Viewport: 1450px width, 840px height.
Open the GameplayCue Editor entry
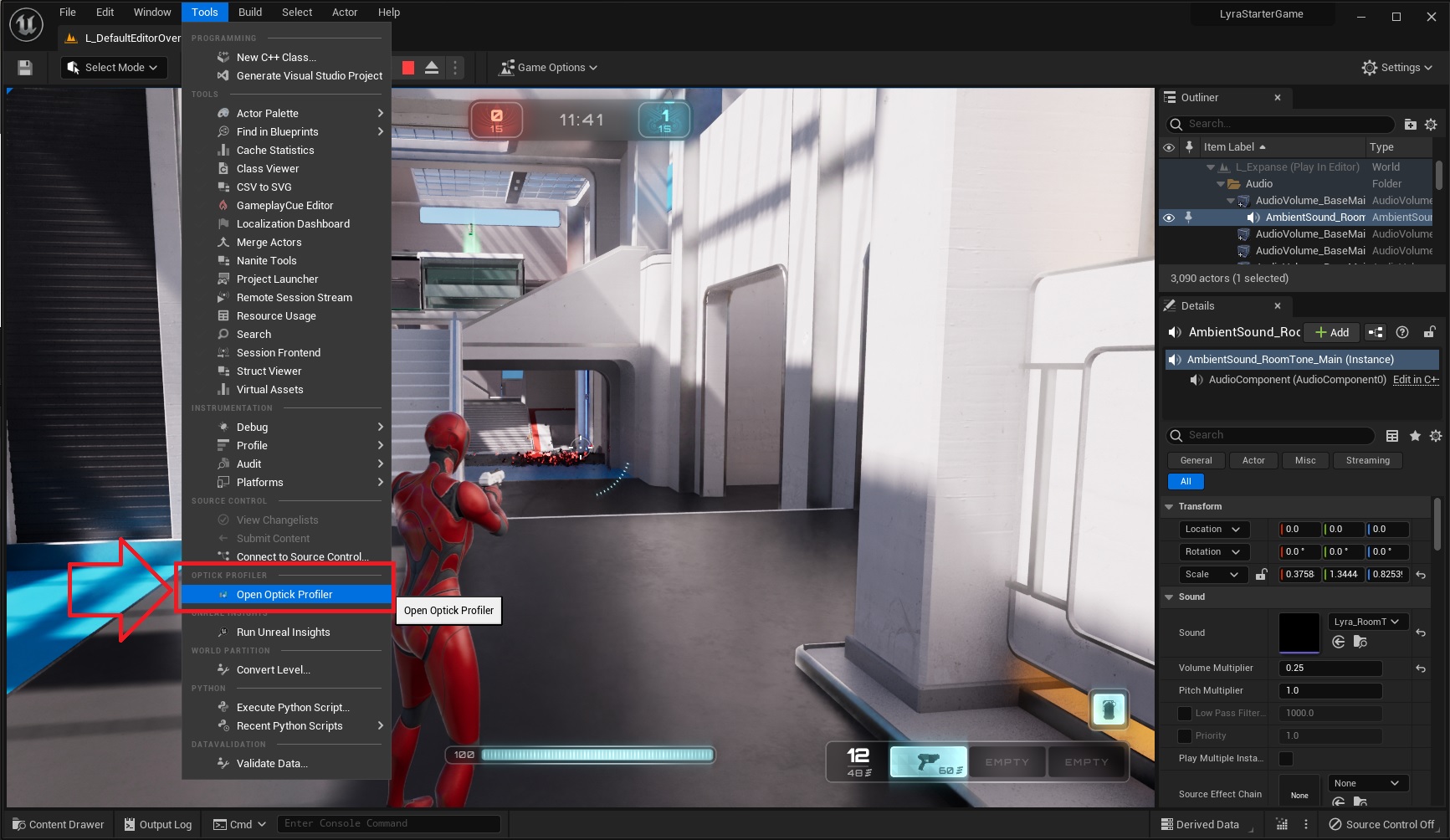coord(286,206)
